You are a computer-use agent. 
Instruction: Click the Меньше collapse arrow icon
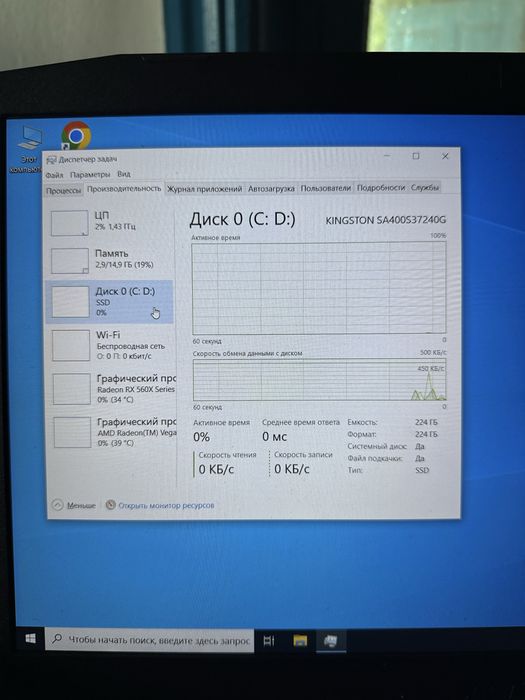pos(58,505)
